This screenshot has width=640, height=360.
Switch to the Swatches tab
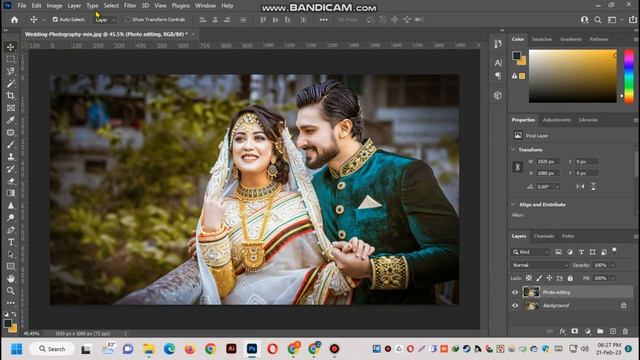542,39
